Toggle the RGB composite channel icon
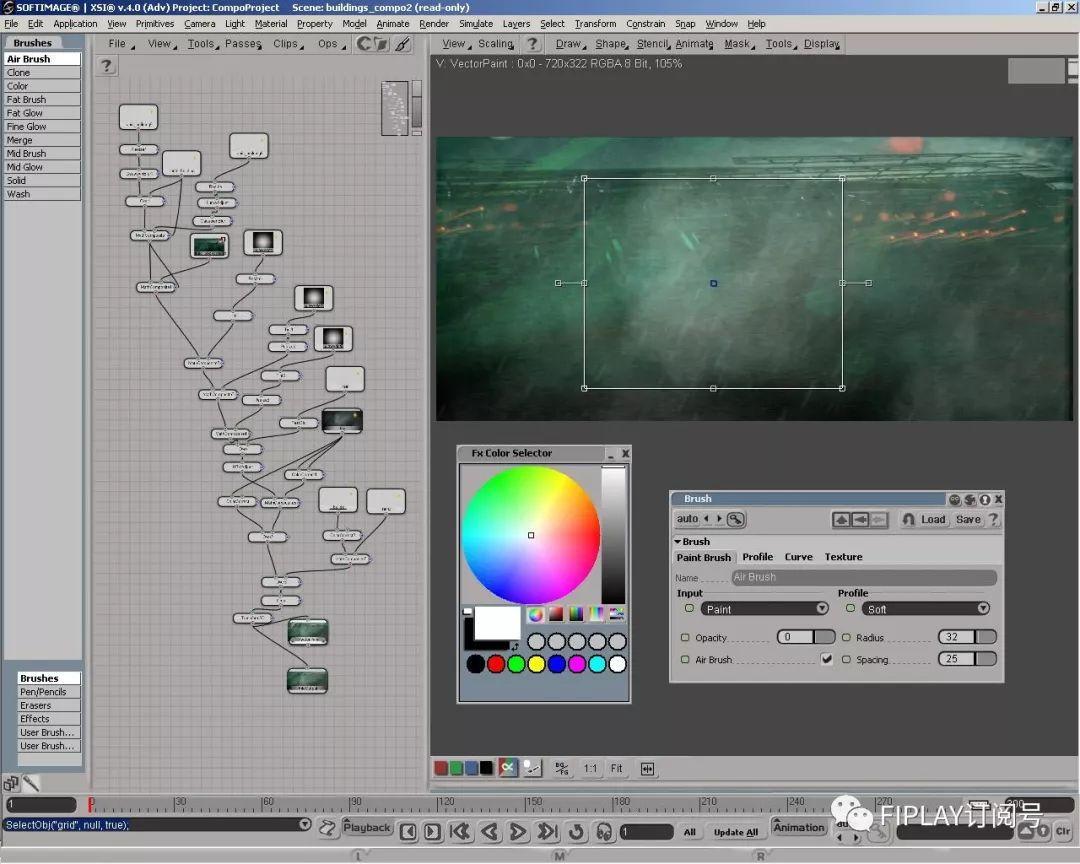Image resolution: width=1080 pixels, height=864 pixels. point(508,768)
